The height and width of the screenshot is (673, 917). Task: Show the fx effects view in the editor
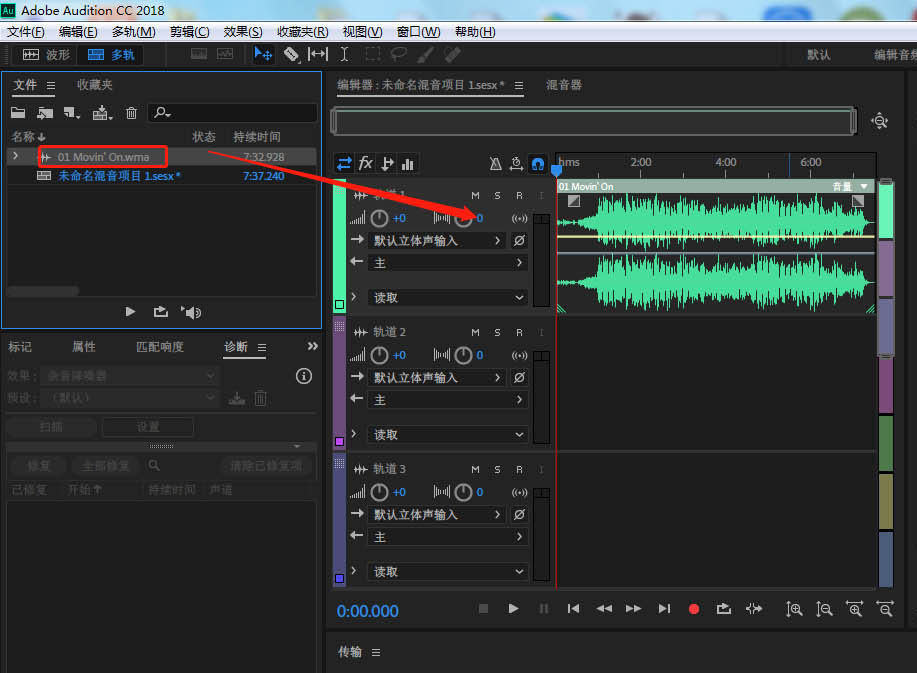[366, 164]
